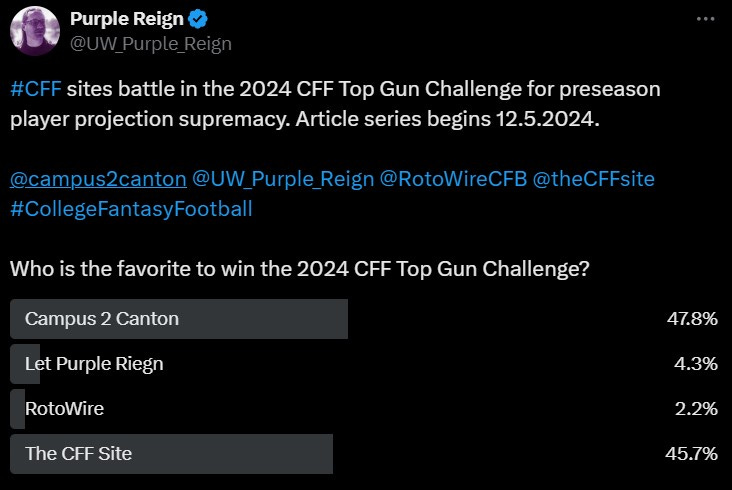Click the 2.2% poll result
Image resolution: width=732 pixels, height=490 pixels.
click(x=696, y=409)
